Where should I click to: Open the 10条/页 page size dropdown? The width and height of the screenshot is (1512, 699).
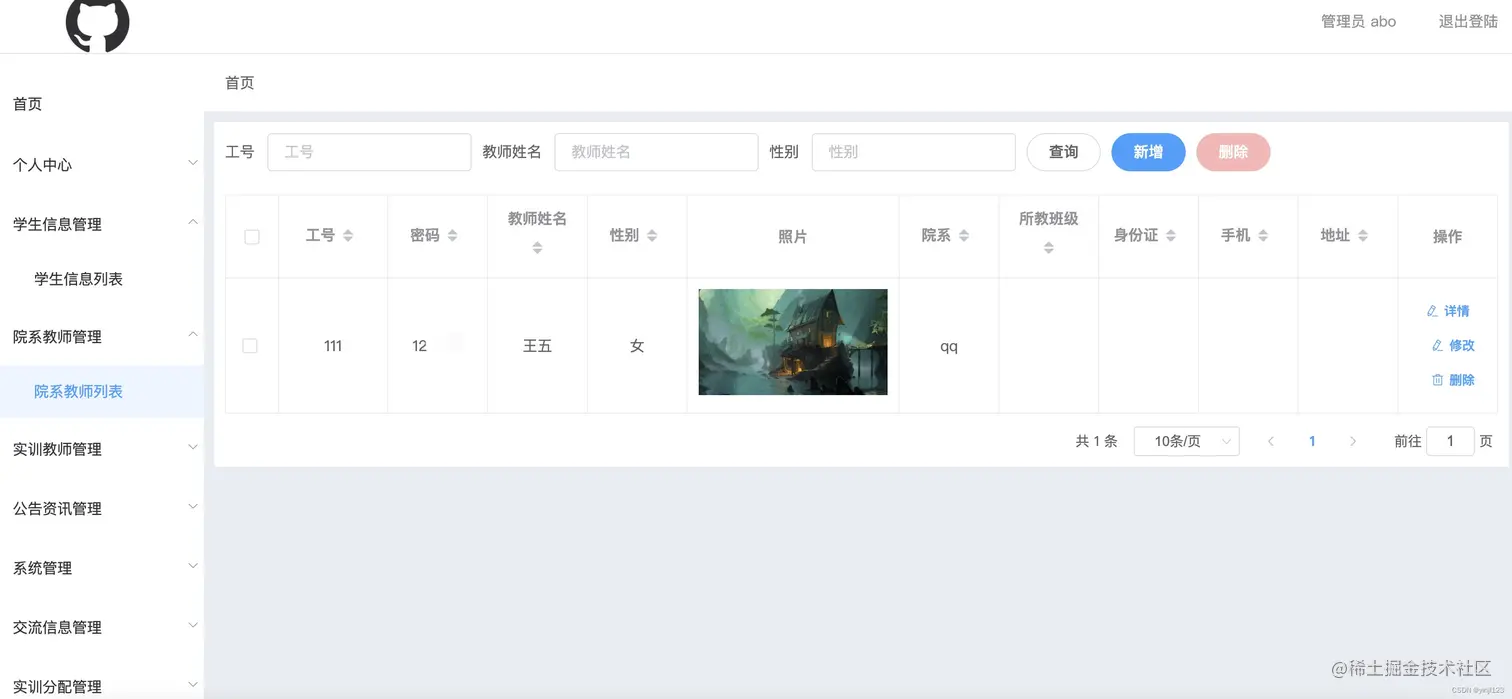(1186, 441)
